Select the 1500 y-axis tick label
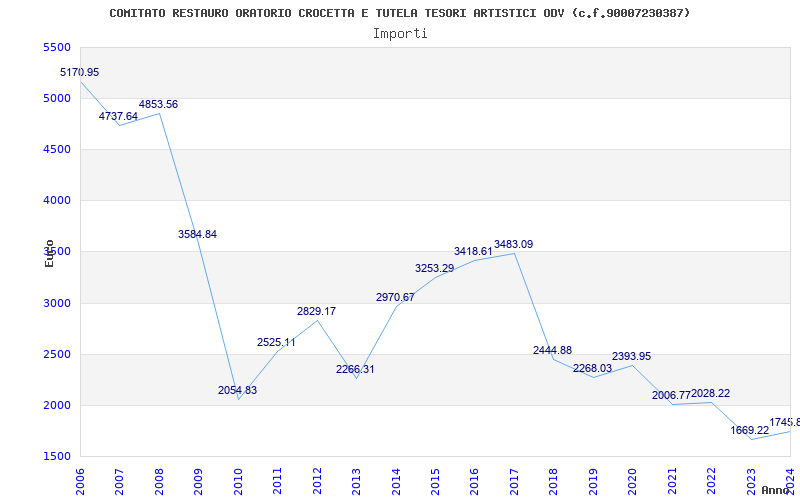 [x=57, y=457]
